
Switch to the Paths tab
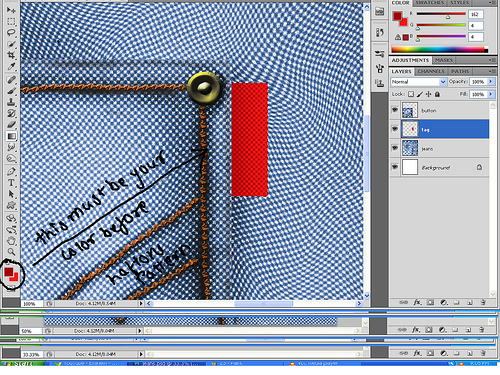click(460, 71)
